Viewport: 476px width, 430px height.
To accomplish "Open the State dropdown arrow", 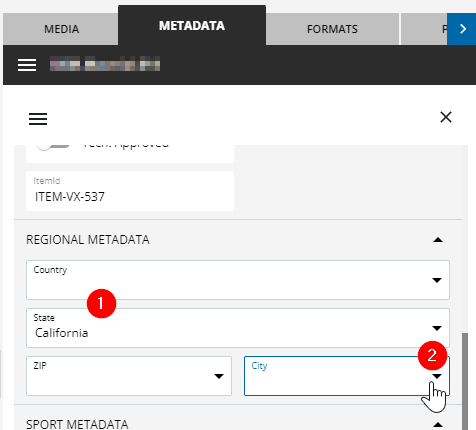I will (437, 328).
